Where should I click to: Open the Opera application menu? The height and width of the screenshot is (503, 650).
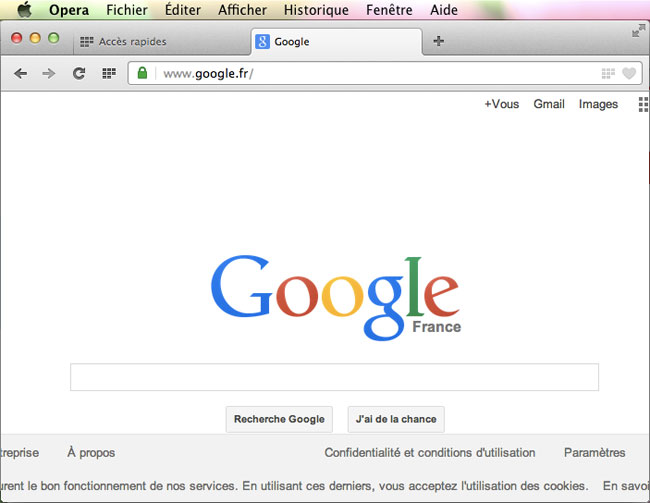coord(69,10)
